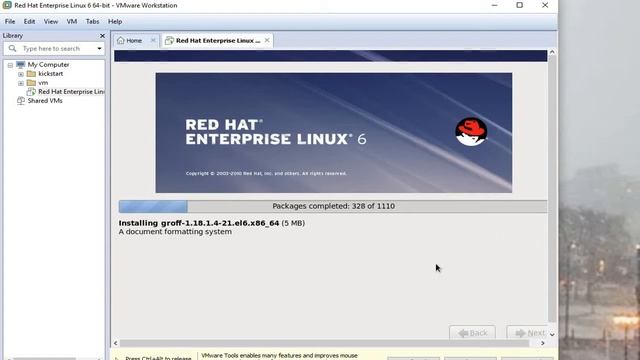Click the VMware Workstation title bar icon
Image resolution: width=640 pixels, height=360 pixels.
pos(7,5)
